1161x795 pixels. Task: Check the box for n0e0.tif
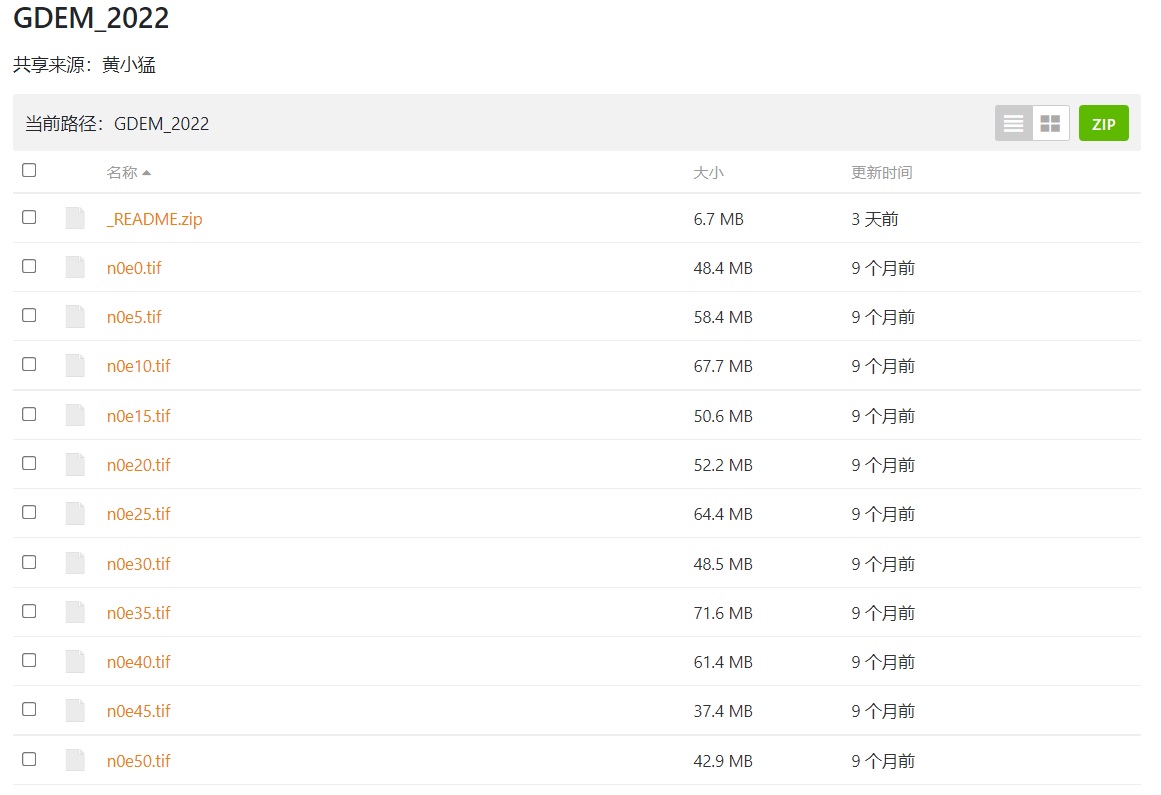click(x=29, y=266)
